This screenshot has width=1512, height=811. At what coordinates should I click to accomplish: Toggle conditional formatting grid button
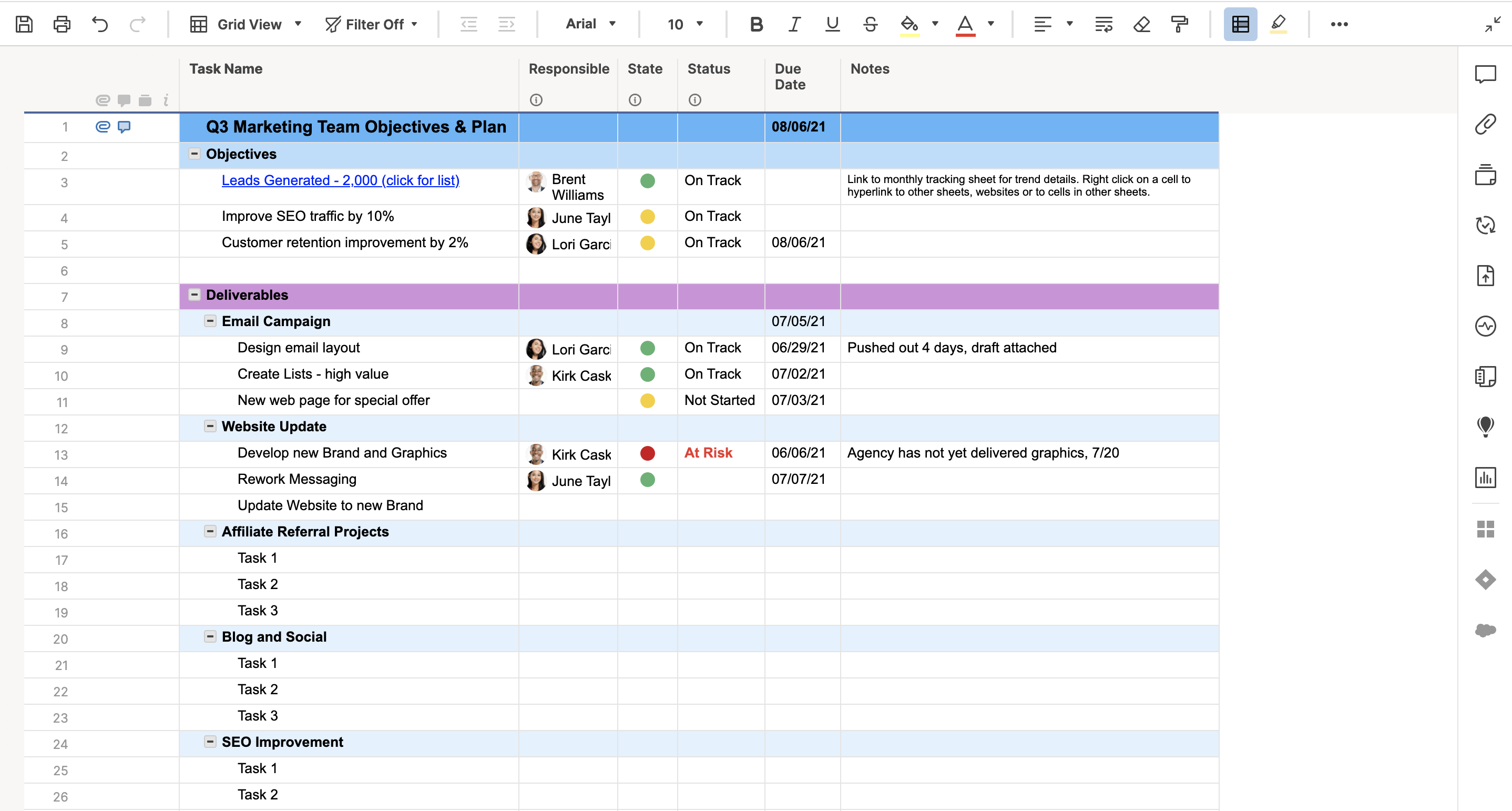(1240, 24)
